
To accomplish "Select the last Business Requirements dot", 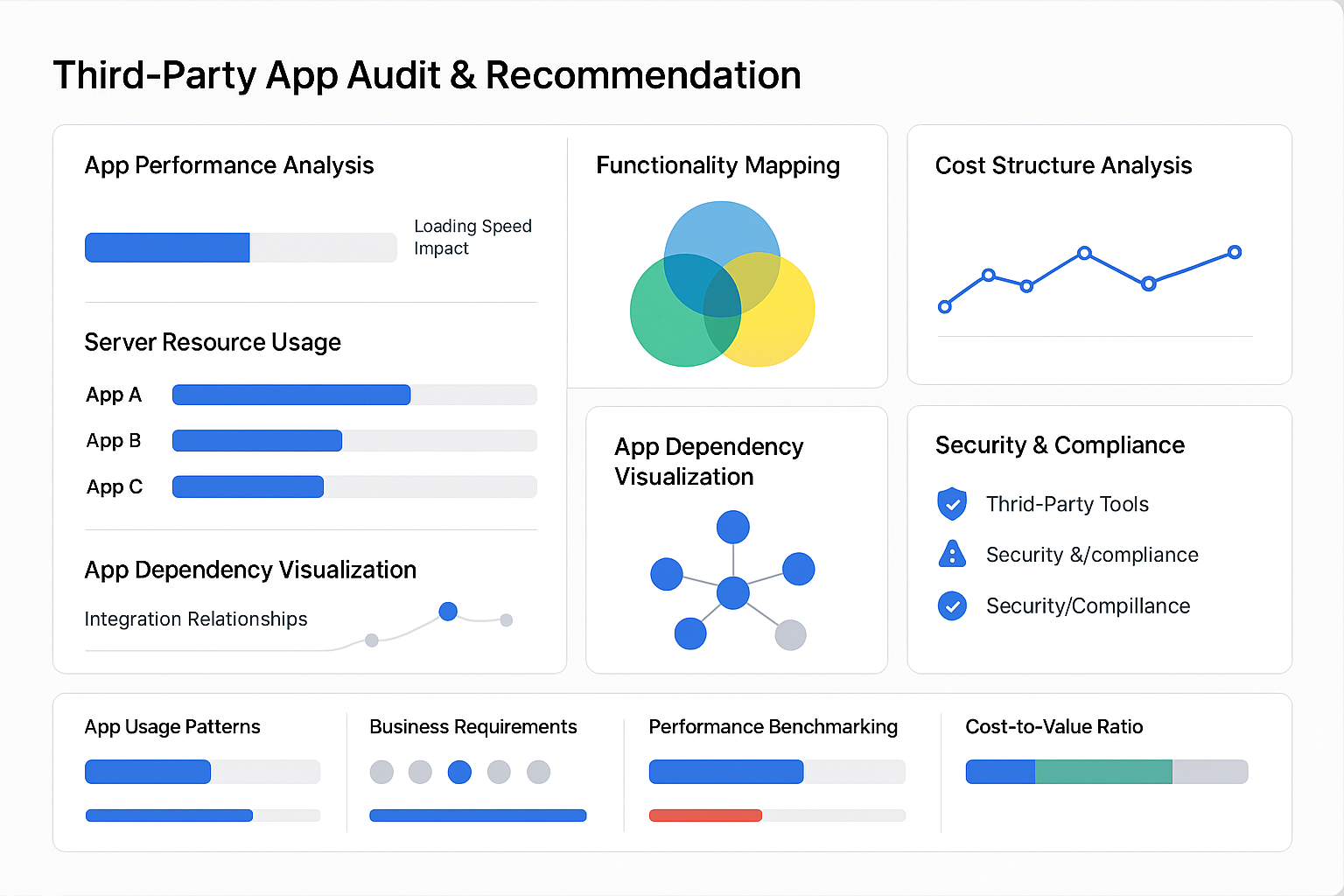I will (538, 772).
